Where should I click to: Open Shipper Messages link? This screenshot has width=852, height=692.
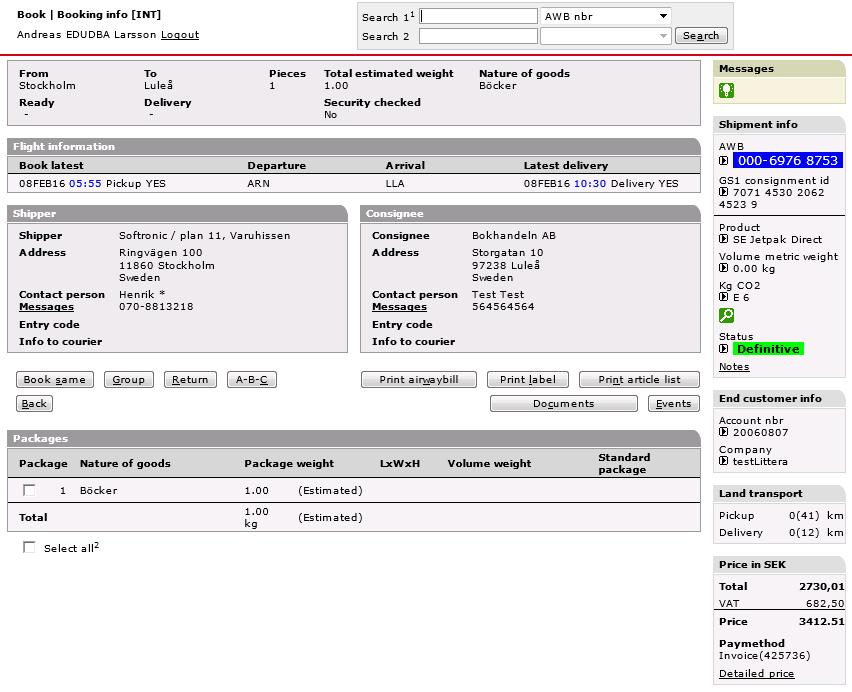click(46, 307)
